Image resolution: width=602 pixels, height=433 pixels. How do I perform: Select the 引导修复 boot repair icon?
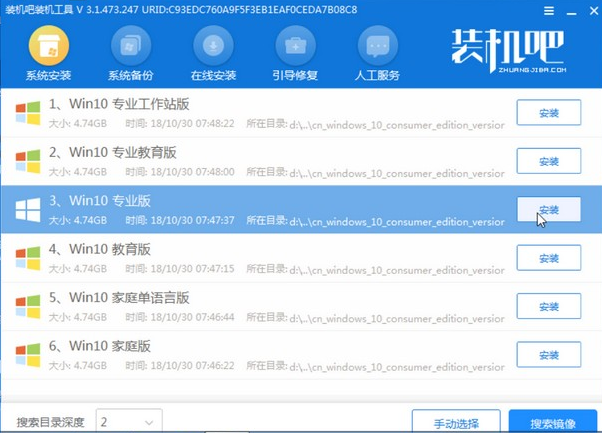coord(295,47)
